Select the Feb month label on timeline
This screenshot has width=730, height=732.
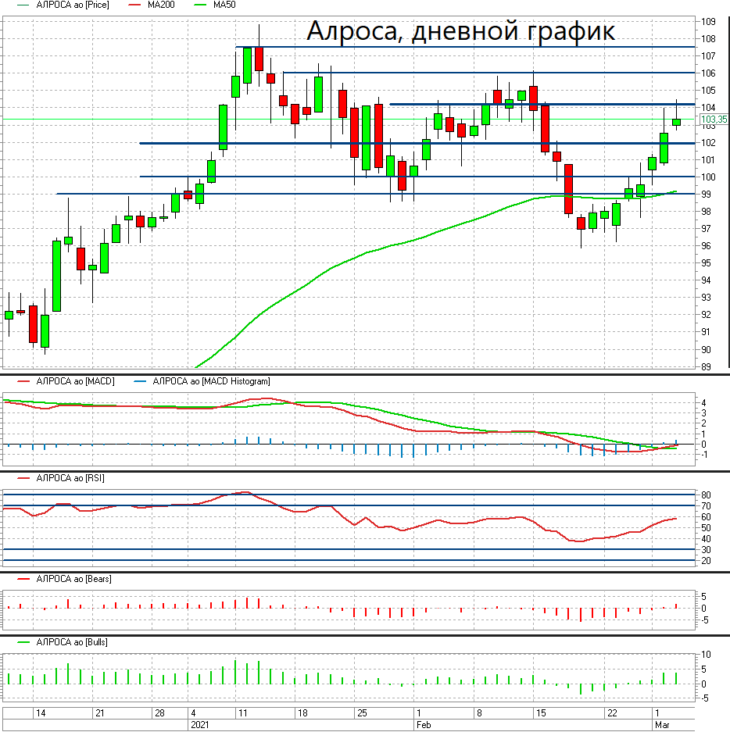[423, 725]
